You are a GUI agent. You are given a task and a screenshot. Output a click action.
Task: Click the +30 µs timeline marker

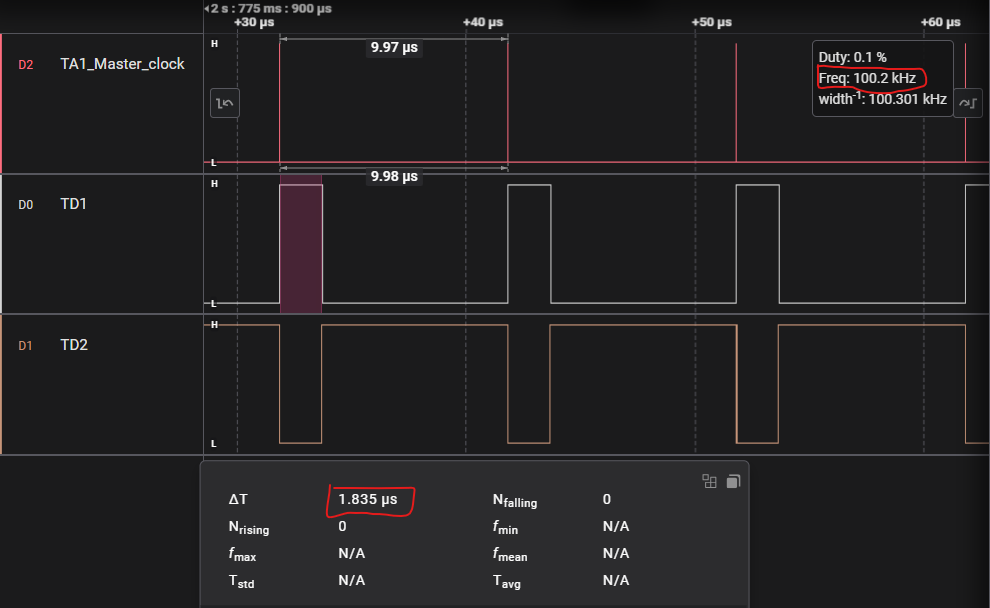click(254, 22)
